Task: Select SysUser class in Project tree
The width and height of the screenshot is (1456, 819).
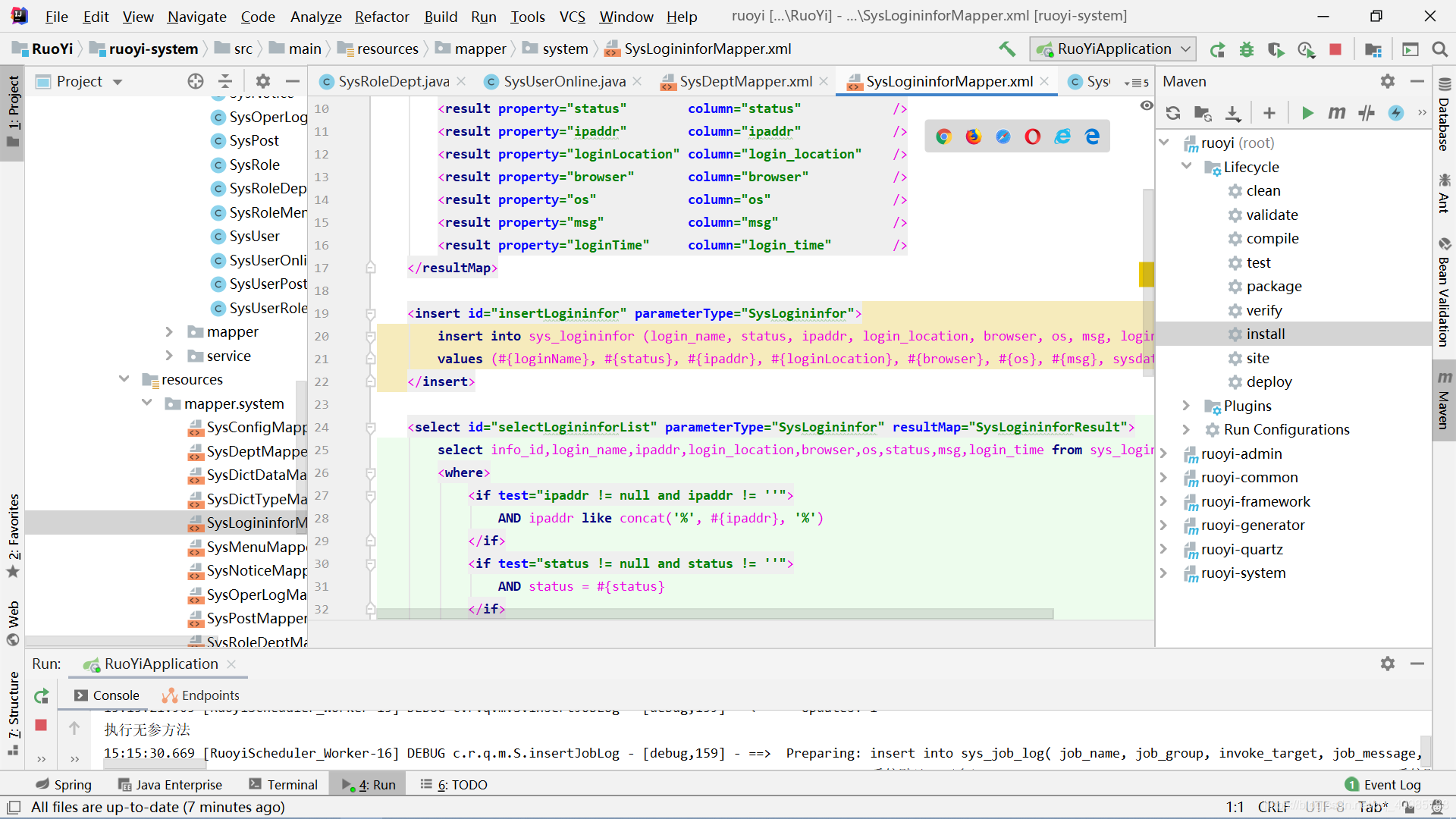Action: (x=254, y=237)
